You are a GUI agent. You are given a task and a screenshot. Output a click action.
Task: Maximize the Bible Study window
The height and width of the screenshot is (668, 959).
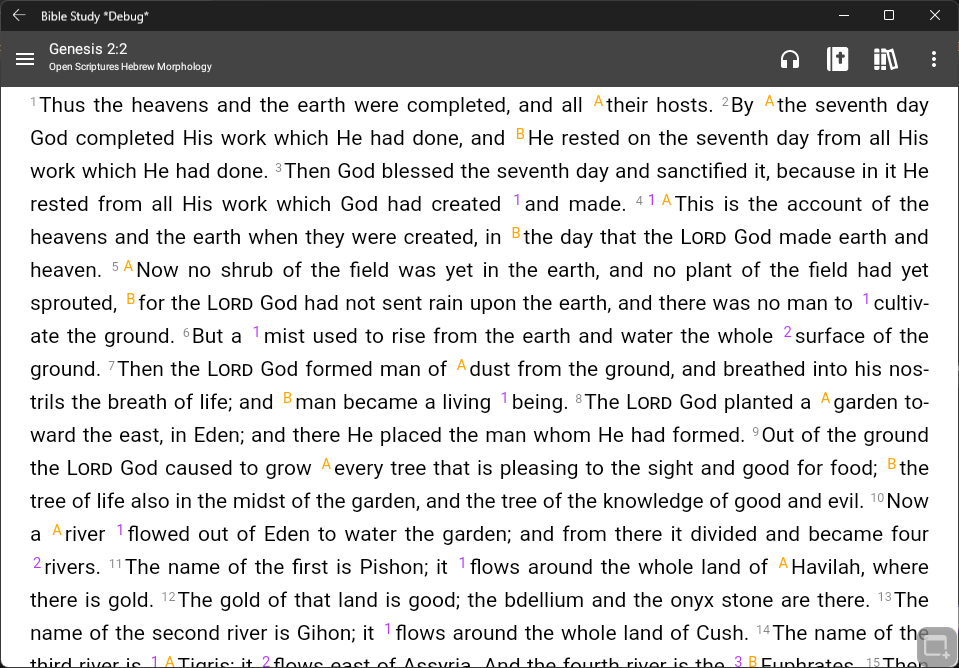tap(889, 15)
